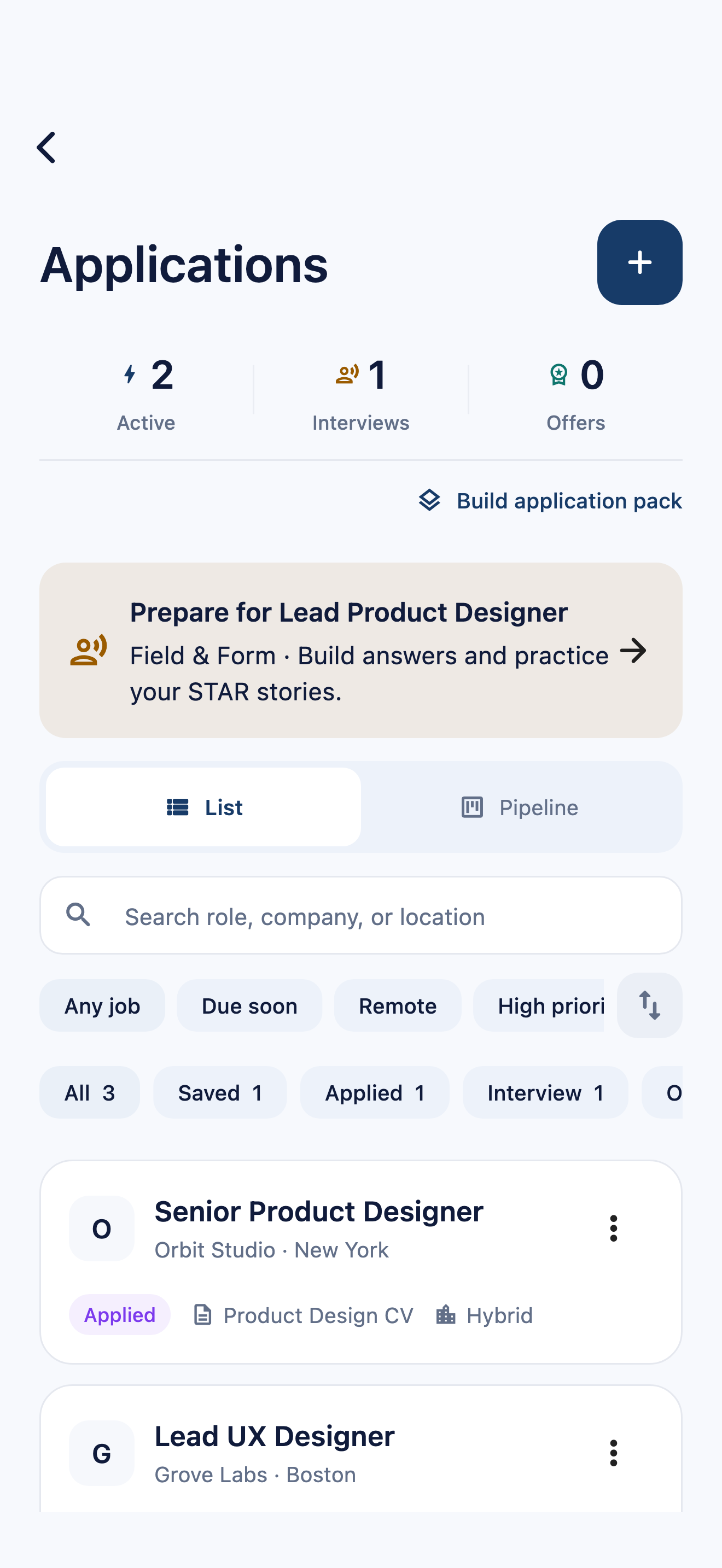Viewport: 722px width, 1568px height.
Task: Toggle the High priority filter chip
Action: (x=539, y=1005)
